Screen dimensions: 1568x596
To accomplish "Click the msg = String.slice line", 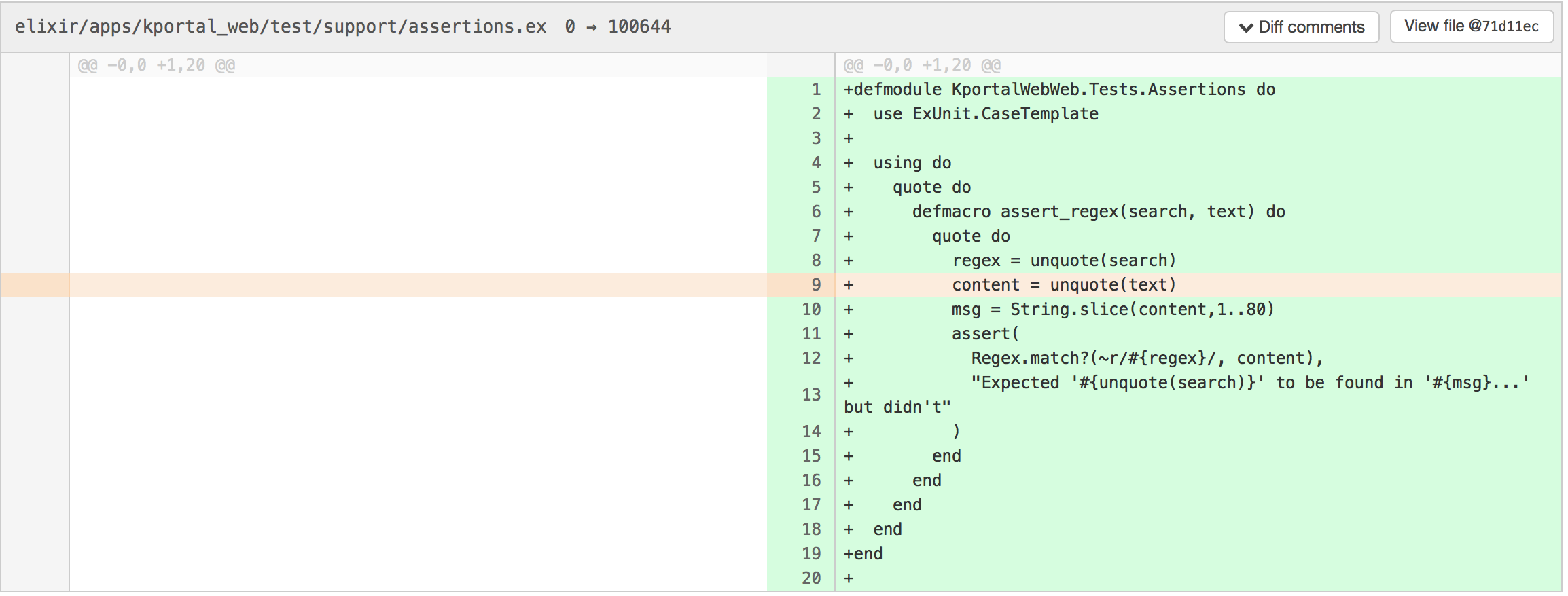I will 1112,310.
